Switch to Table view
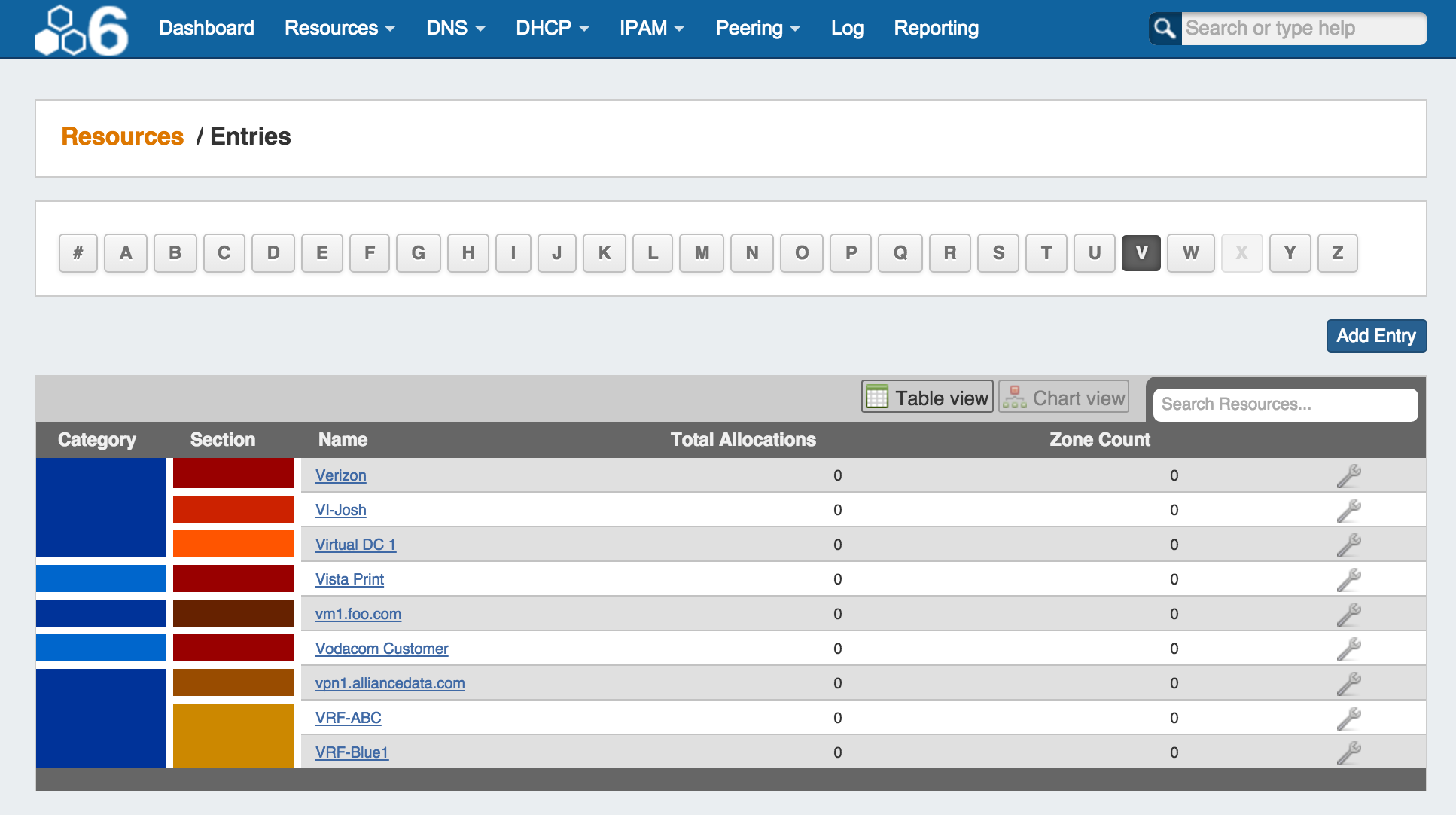 [928, 398]
